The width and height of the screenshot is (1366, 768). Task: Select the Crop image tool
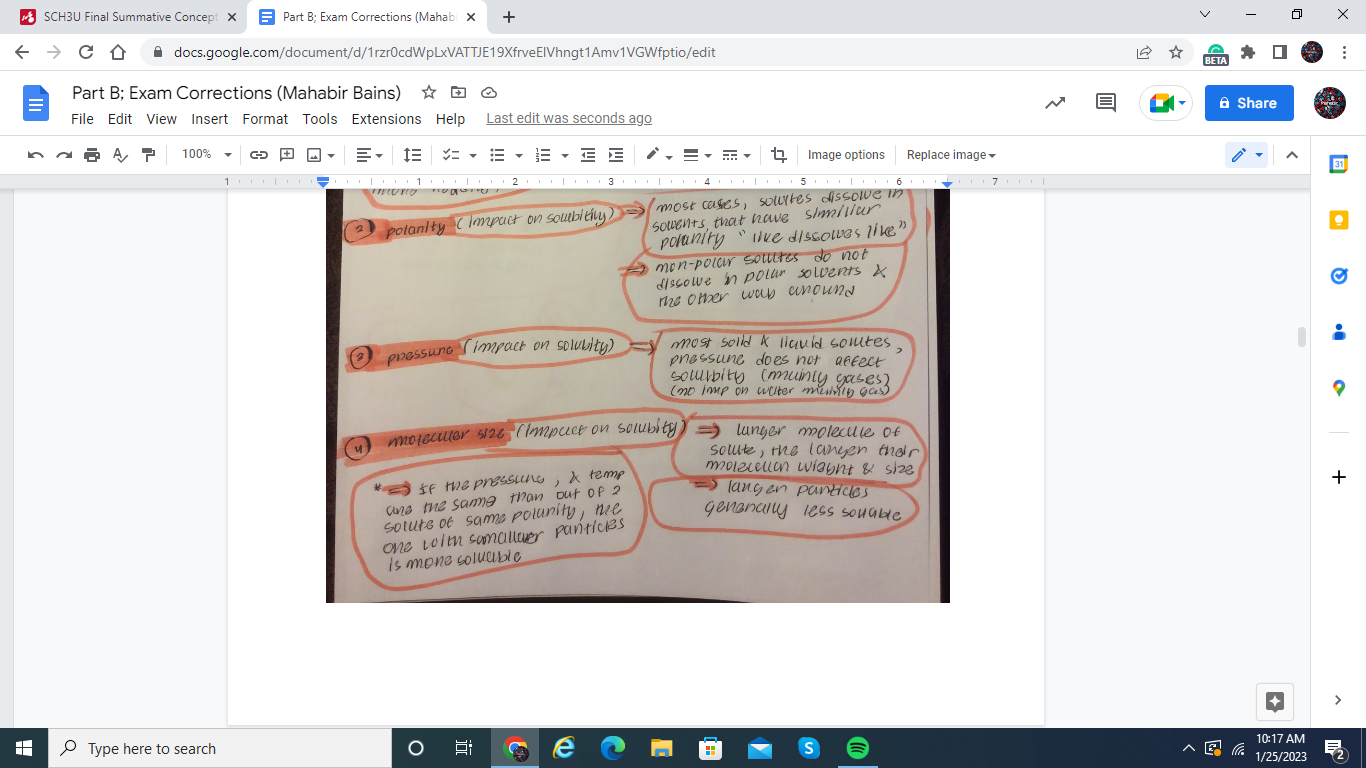click(779, 155)
